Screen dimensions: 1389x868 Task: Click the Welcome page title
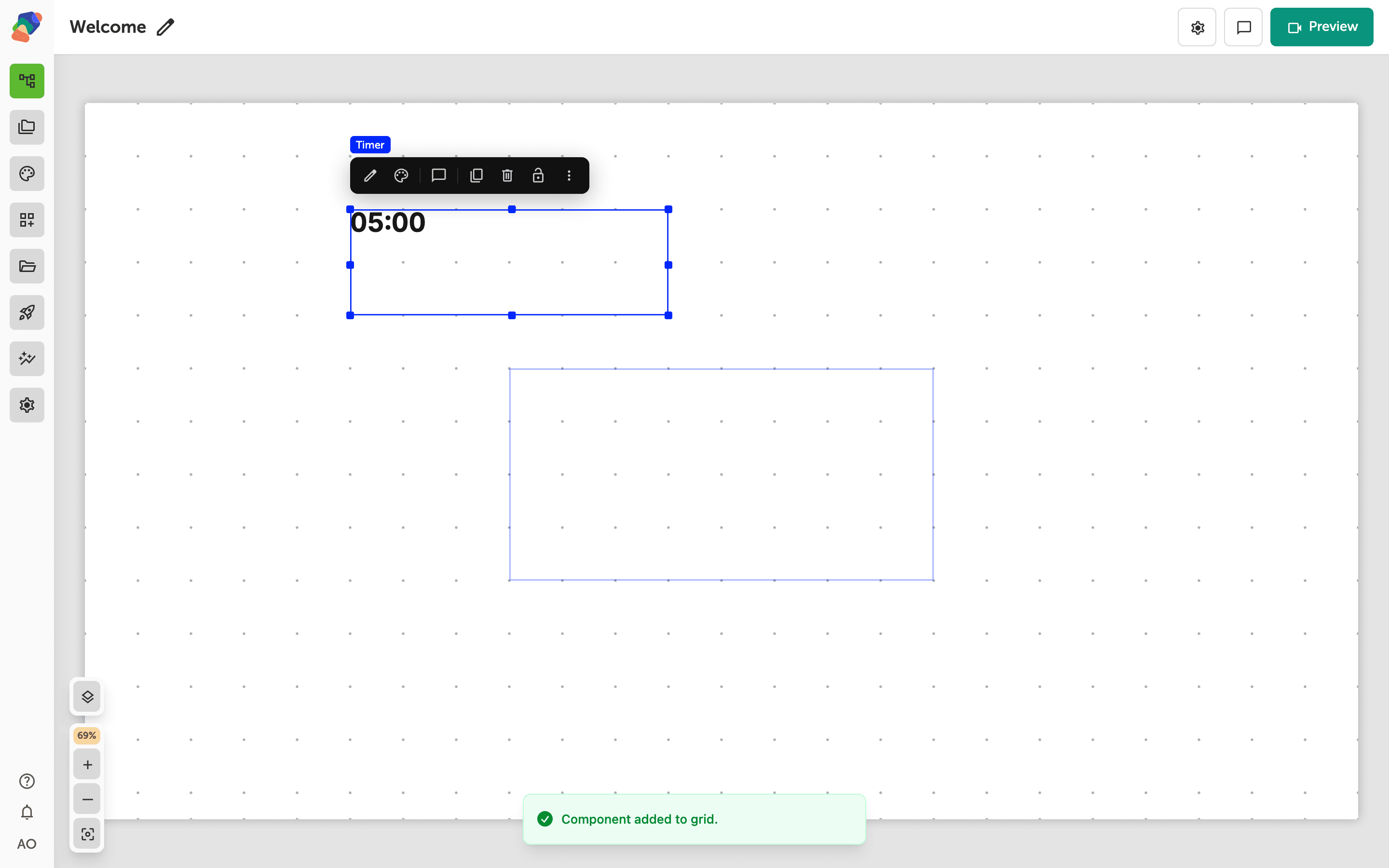click(108, 27)
